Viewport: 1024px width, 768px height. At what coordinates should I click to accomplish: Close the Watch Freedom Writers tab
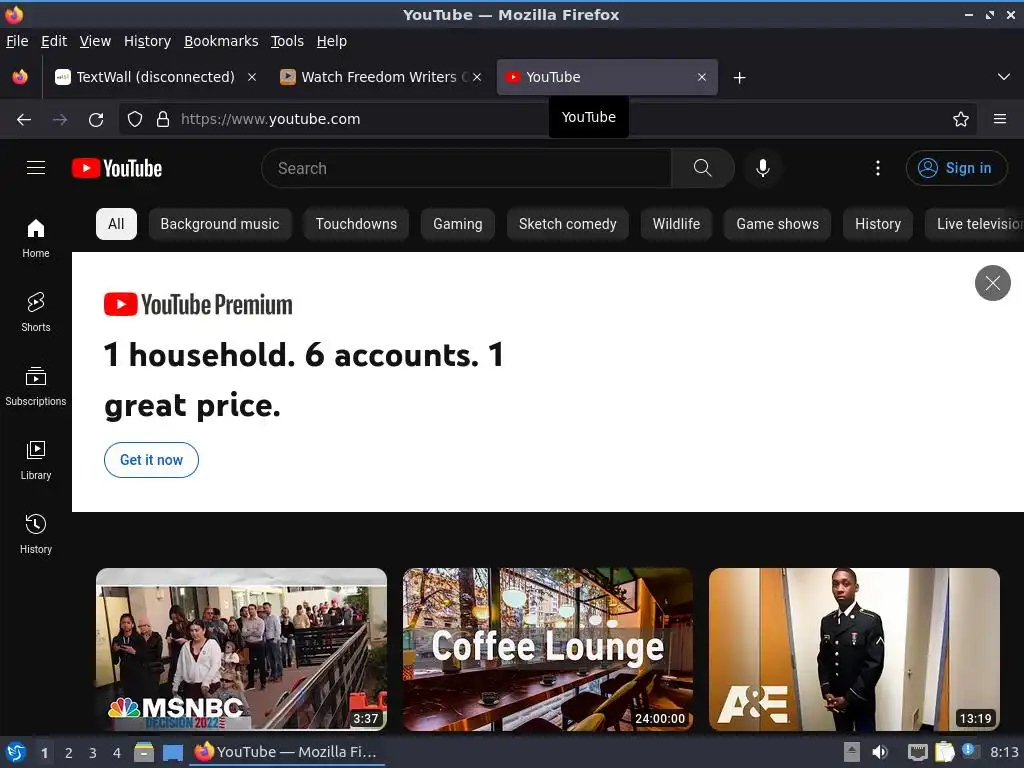[477, 77]
